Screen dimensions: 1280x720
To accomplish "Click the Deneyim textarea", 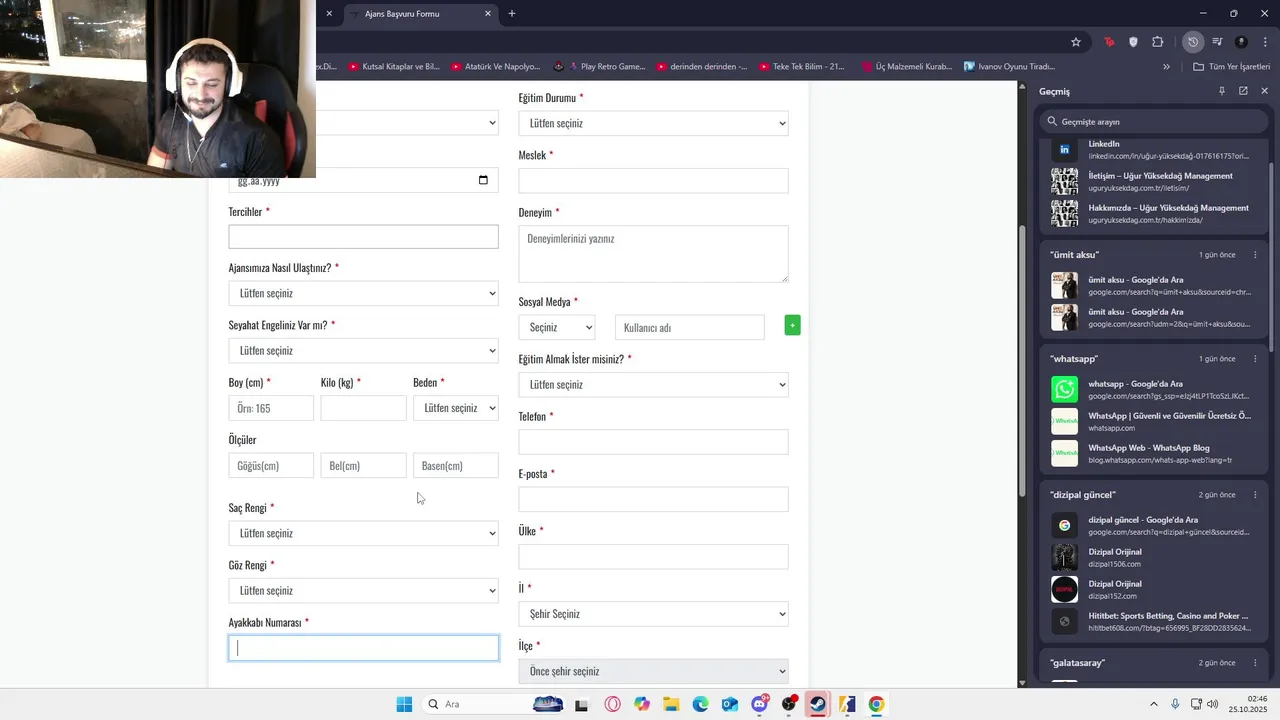I will coord(653,253).
